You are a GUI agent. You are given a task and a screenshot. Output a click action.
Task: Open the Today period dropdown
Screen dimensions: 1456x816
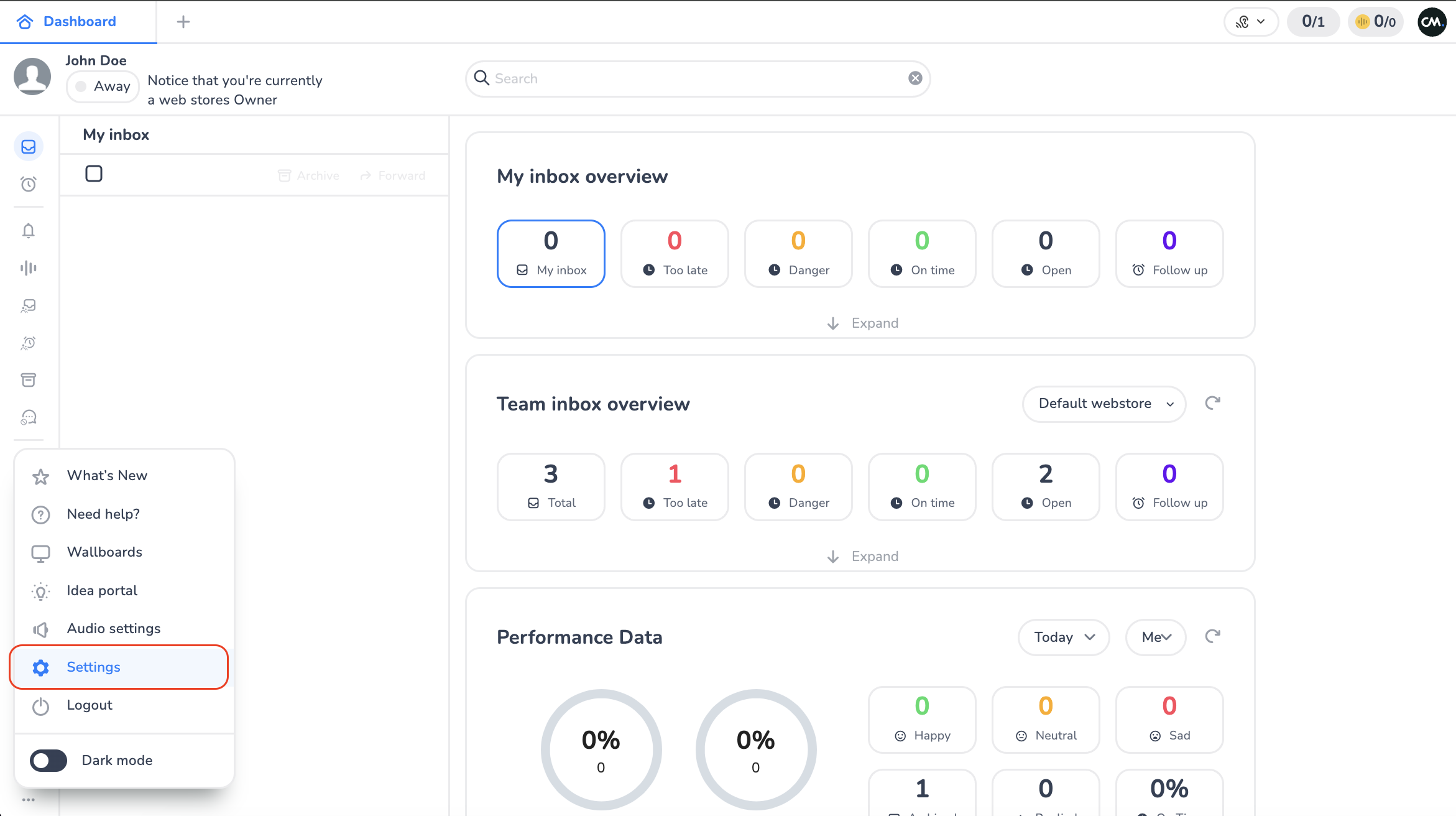[x=1063, y=637]
